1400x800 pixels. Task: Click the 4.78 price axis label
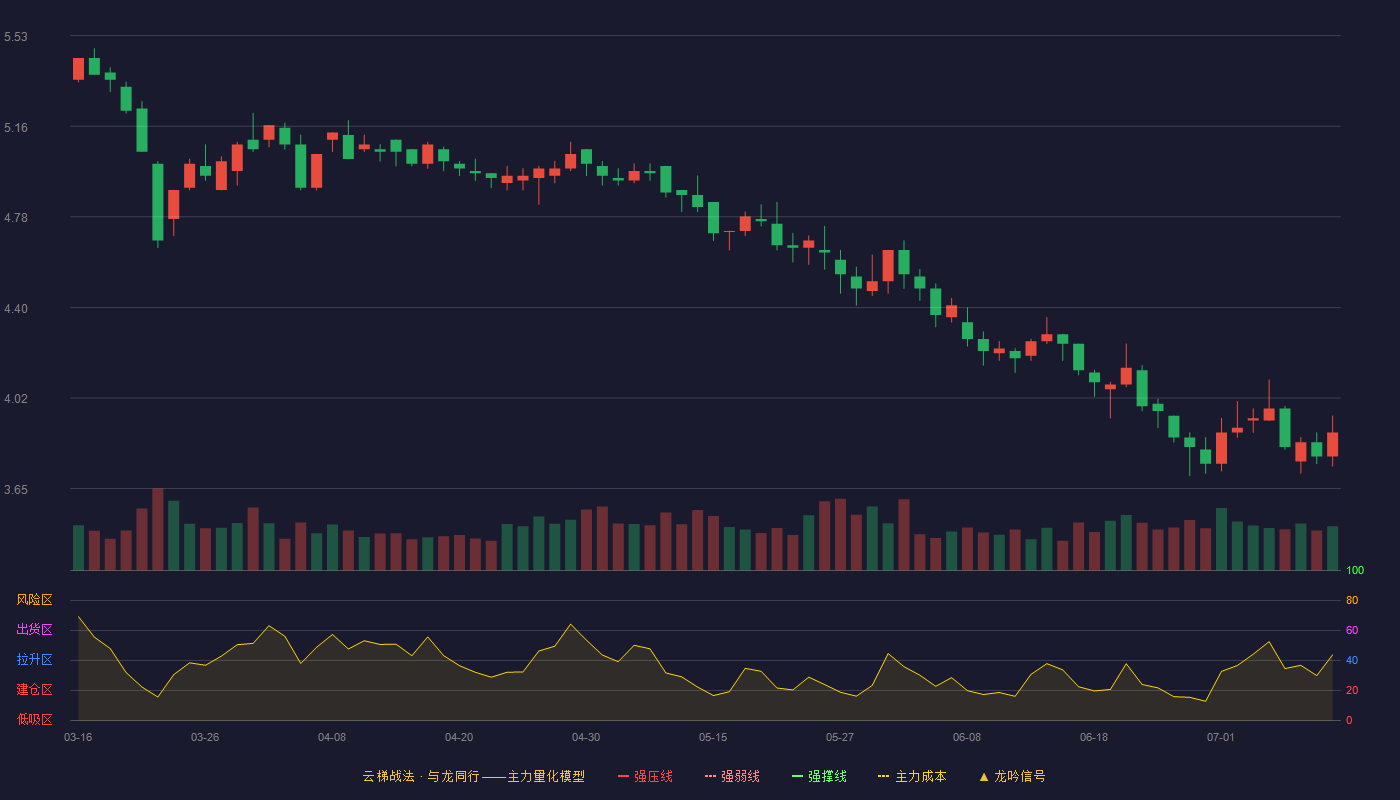tap(16, 218)
